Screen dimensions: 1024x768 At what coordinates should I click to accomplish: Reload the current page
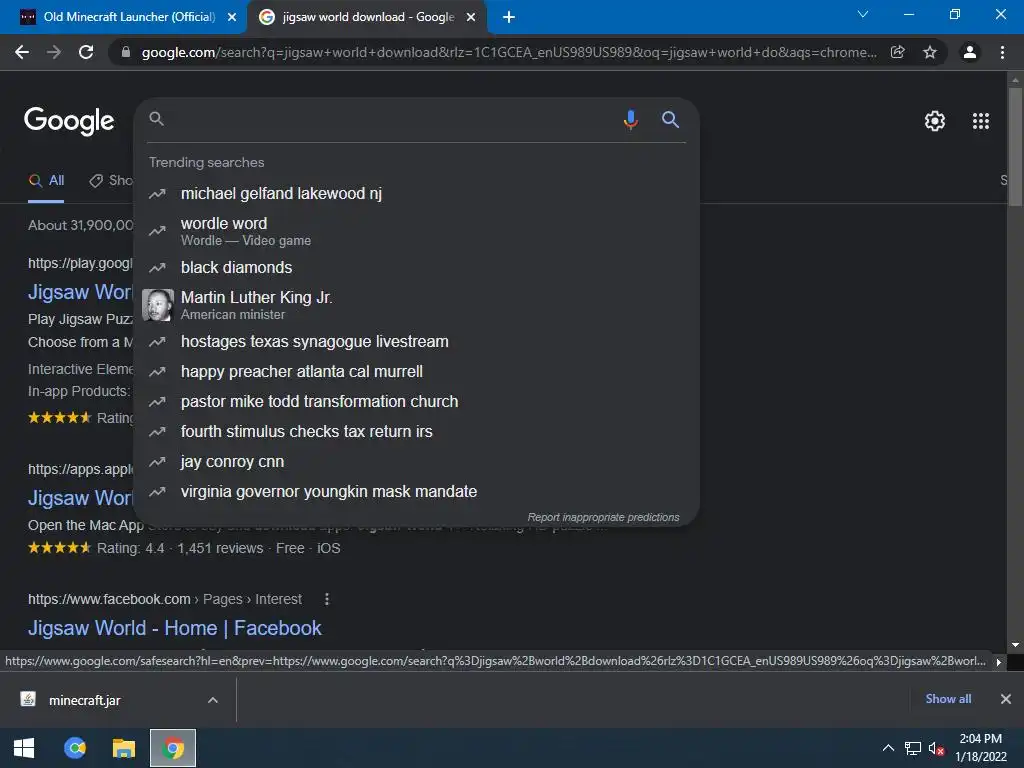click(x=86, y=52)
